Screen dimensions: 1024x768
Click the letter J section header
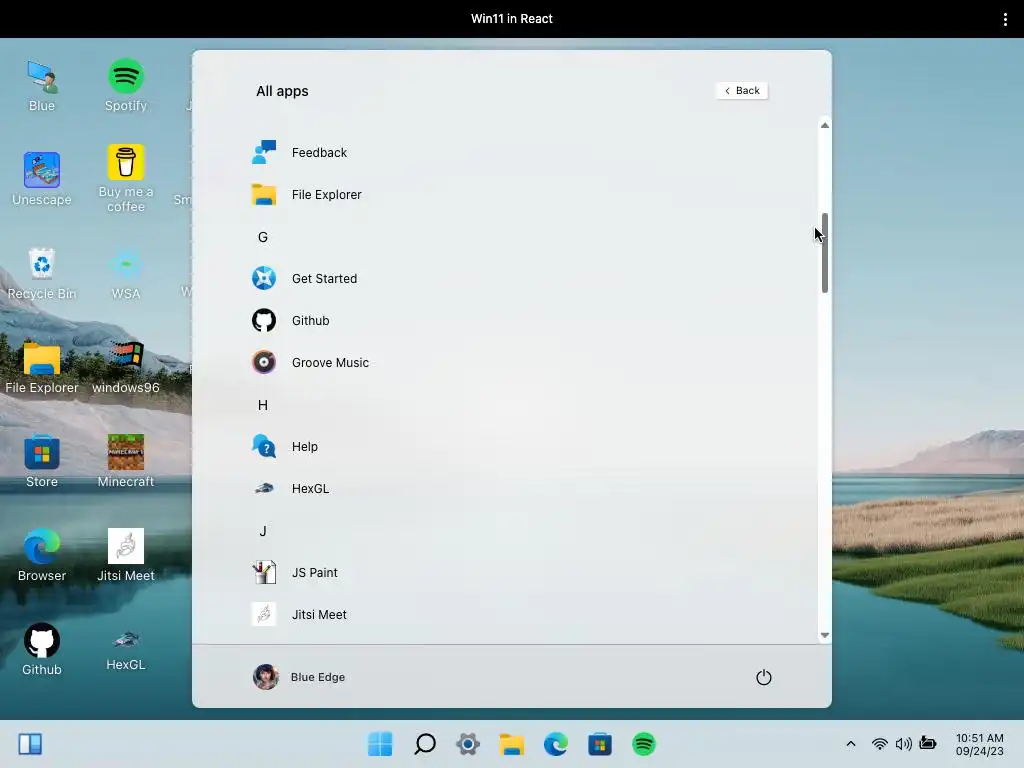coord(263,531)
